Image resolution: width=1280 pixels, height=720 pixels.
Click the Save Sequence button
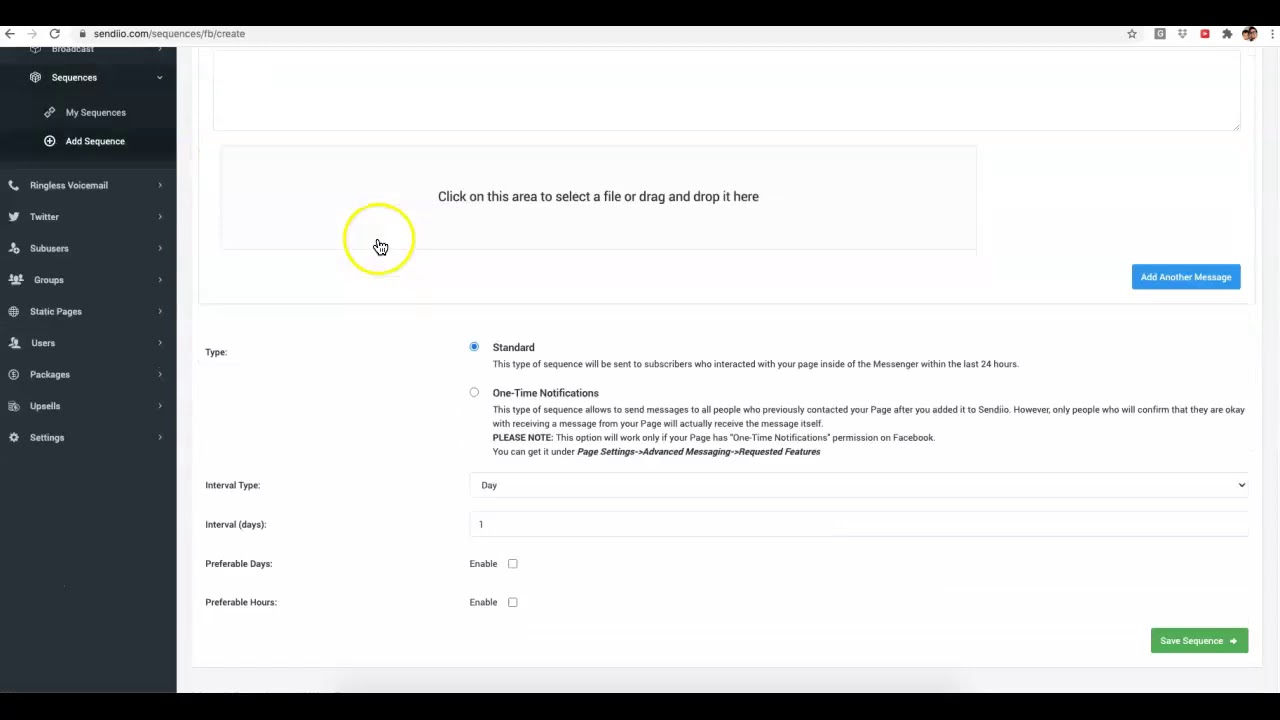coord(1199,641)
